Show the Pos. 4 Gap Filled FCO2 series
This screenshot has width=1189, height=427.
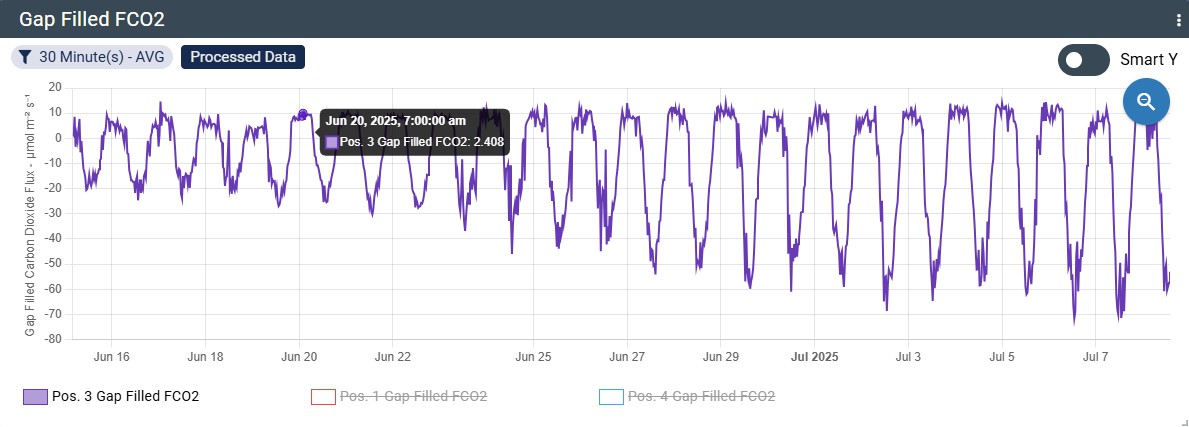coord(701,397)
